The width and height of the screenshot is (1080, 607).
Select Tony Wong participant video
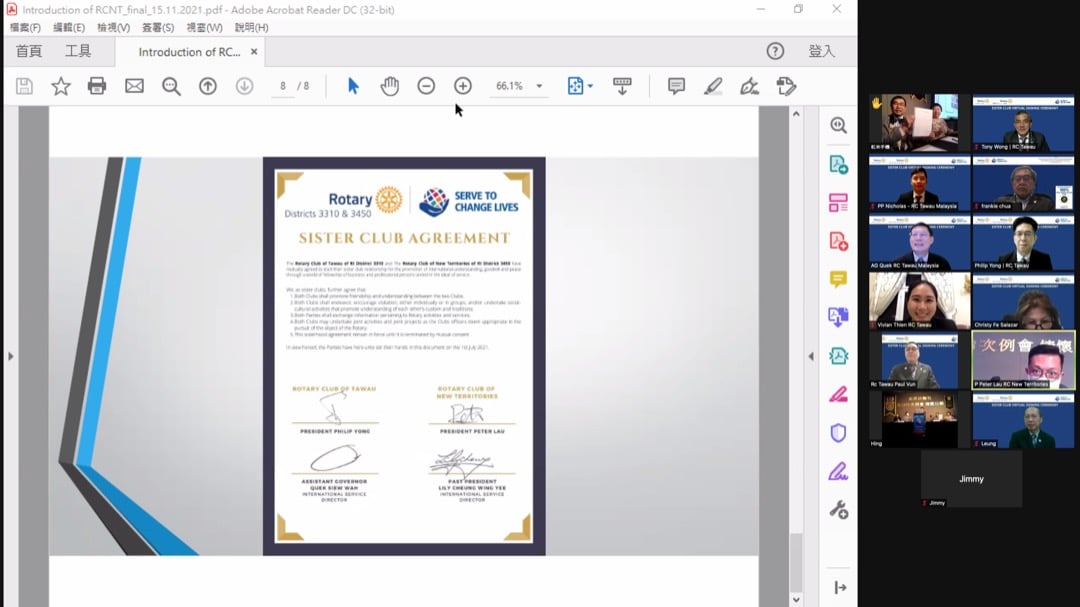coord(1023,123)
